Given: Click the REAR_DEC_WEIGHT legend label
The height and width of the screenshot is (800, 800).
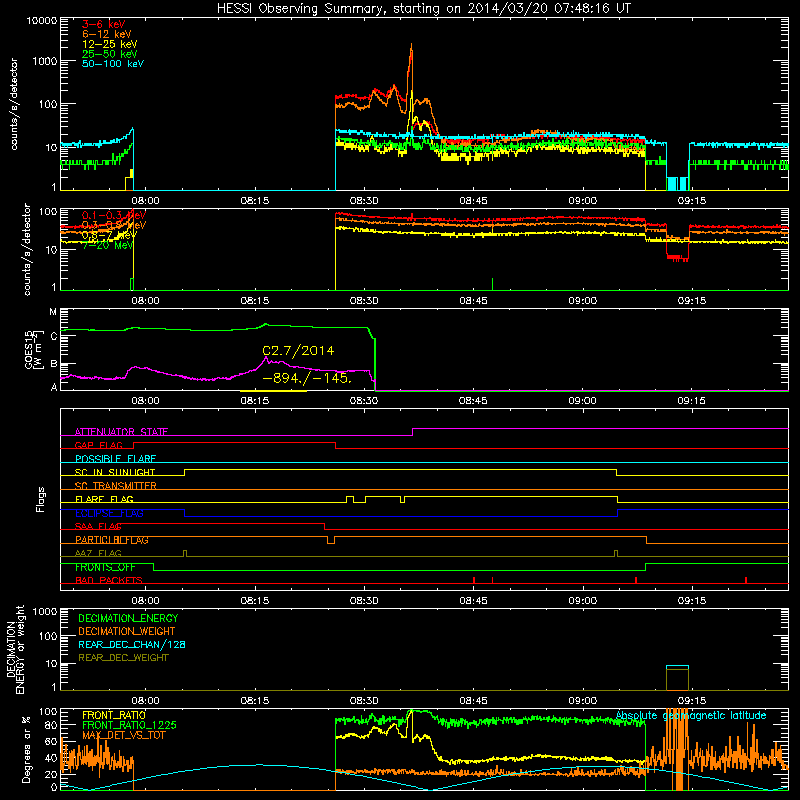Looking at the screenshot, I should tap(123, 658).
